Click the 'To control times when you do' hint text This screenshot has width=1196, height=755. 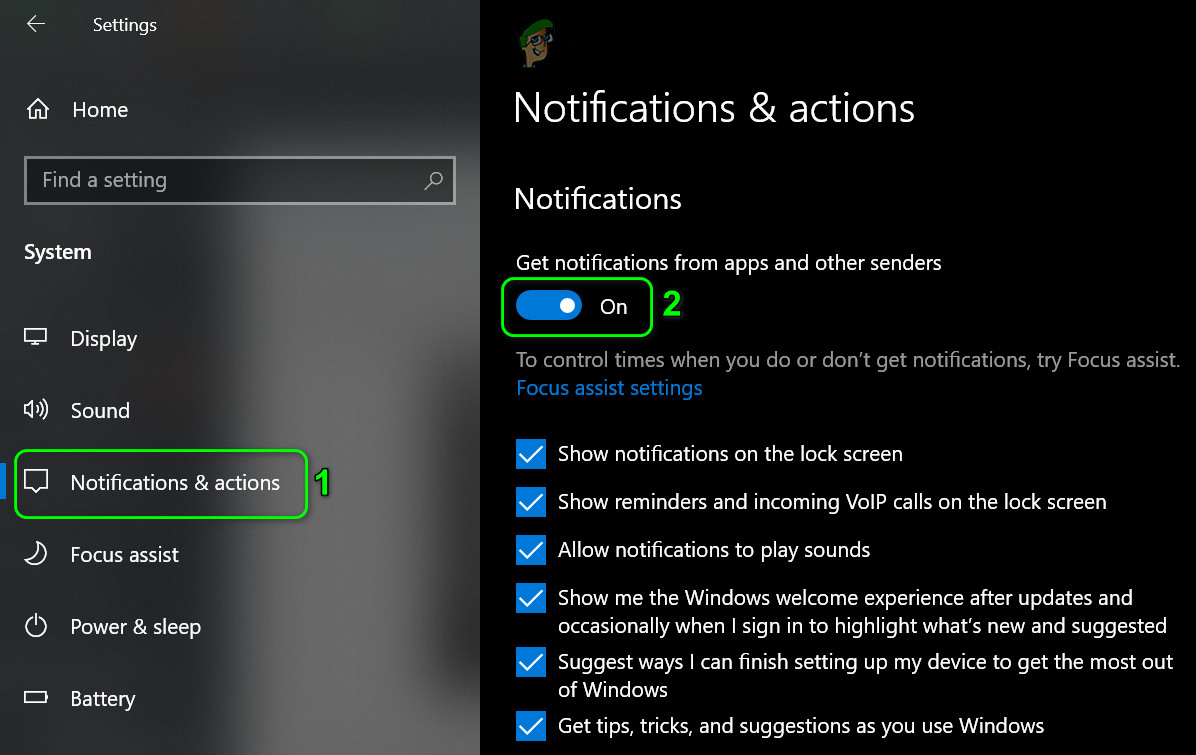pos(848,360)
